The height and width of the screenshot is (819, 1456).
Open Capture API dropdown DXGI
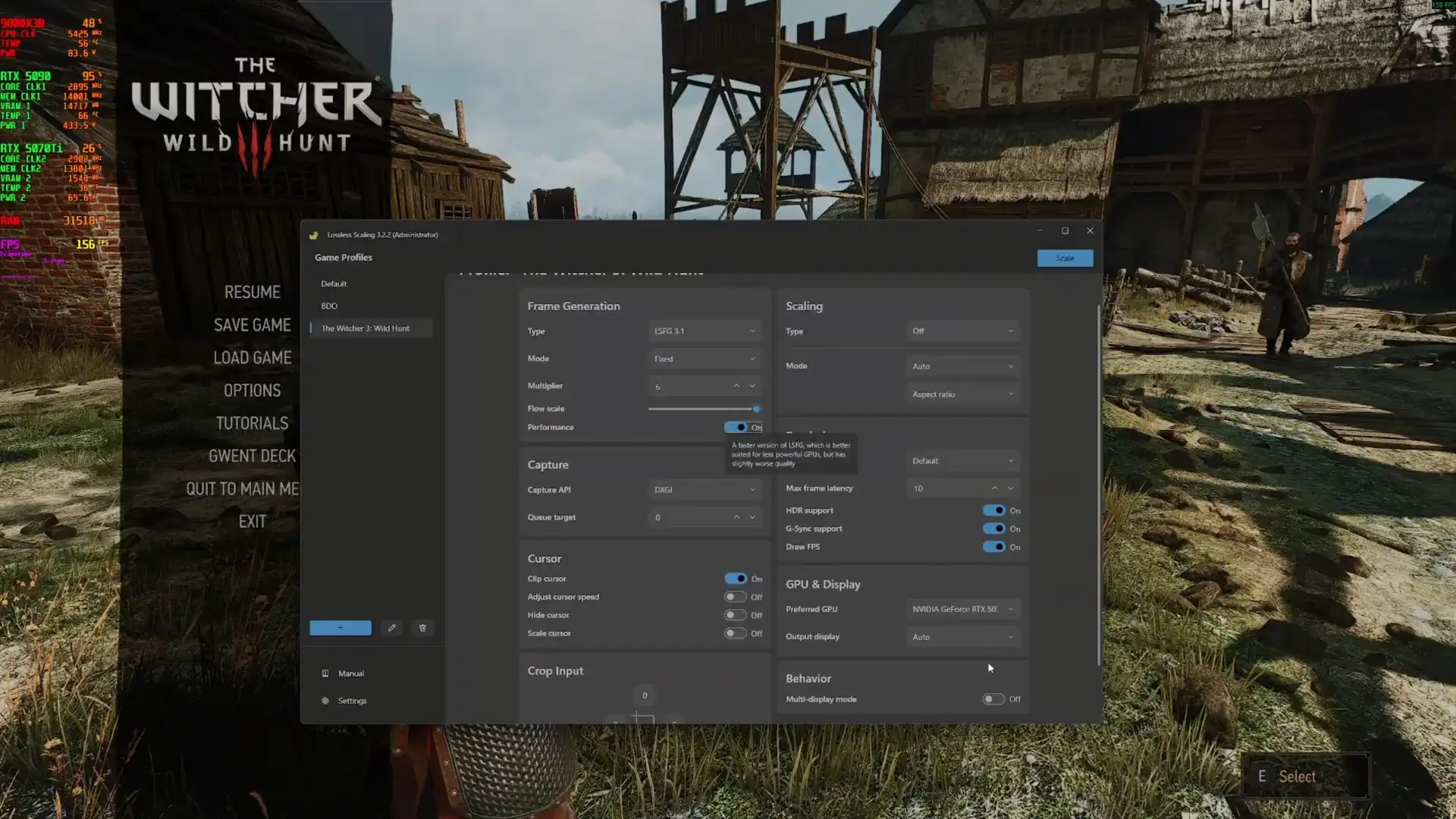point(705,490)
